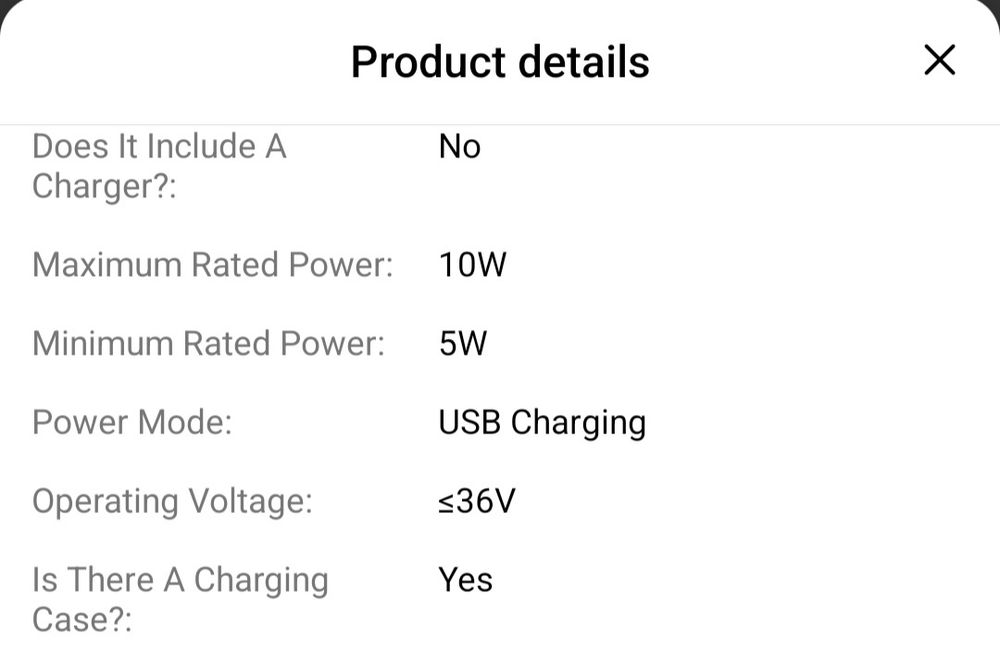This screenshot has height=664, width=1000.
Task: Select the Minimum Rated Power label
Action: click(x=208, y=344)
